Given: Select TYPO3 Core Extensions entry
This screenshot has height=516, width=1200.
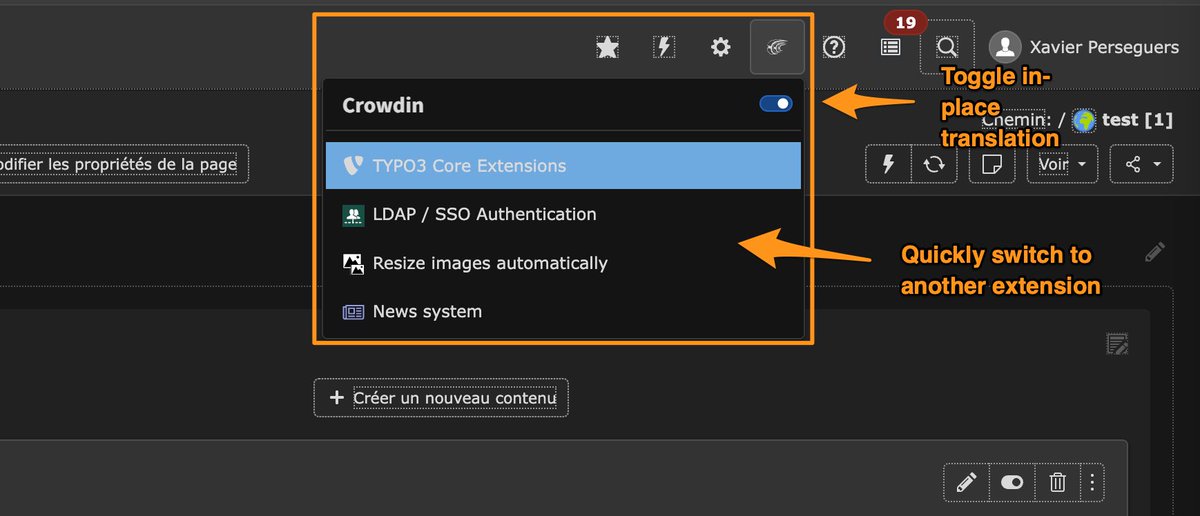Looking at the screenshot, I should point(563,165).
